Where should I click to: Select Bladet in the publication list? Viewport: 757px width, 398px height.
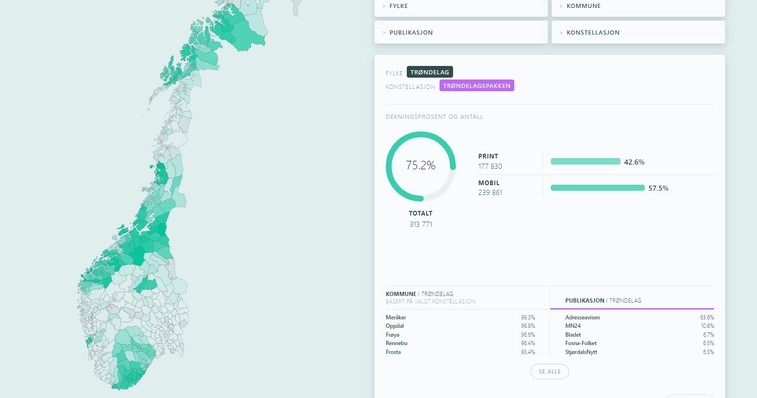coord(573,335)
